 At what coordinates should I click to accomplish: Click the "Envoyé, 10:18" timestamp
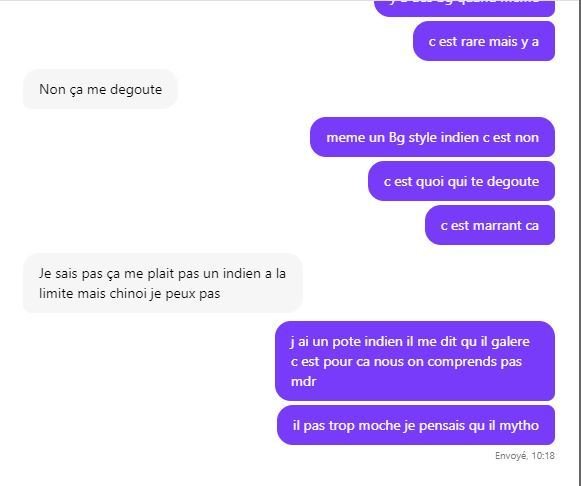(x=525, y=456)
